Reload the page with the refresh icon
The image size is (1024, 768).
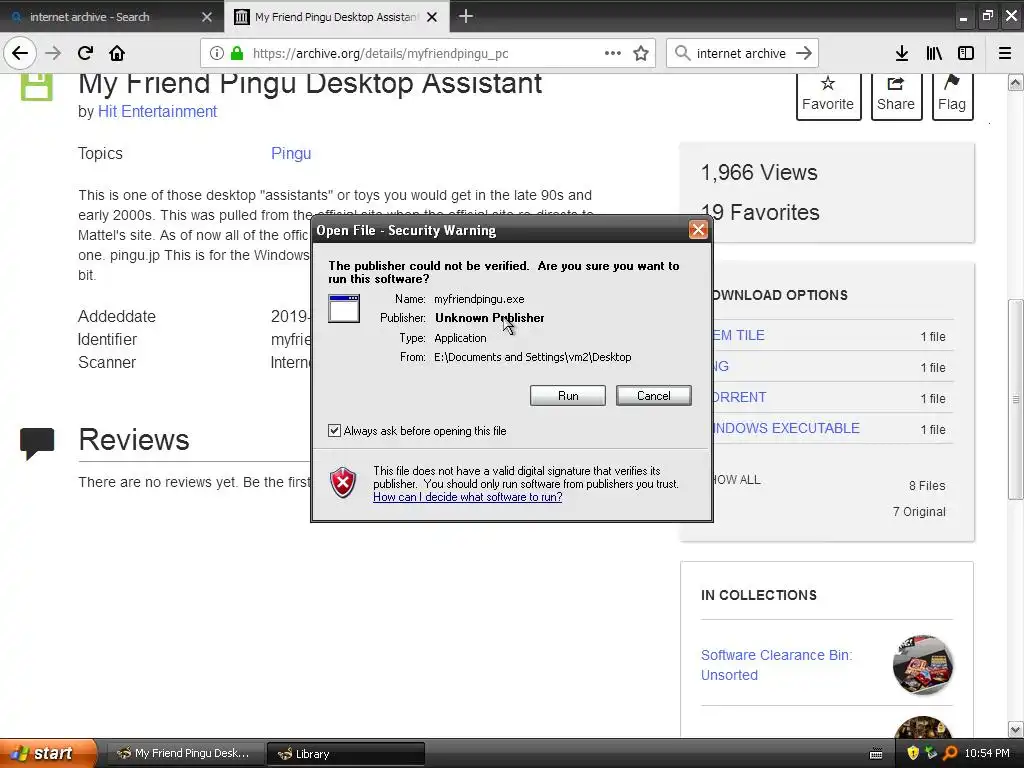(85, 53)
